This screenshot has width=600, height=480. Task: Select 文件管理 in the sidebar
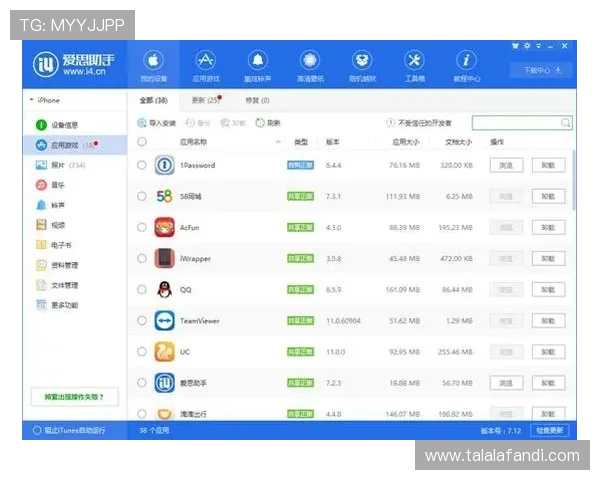pyautogui.click(x=75, y=285)
